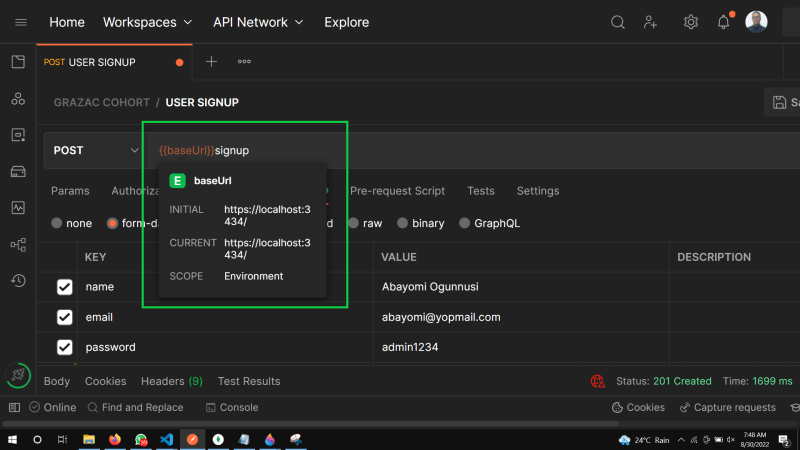Select the raw body type
The image size is (800, 450).
pos(354,223)
